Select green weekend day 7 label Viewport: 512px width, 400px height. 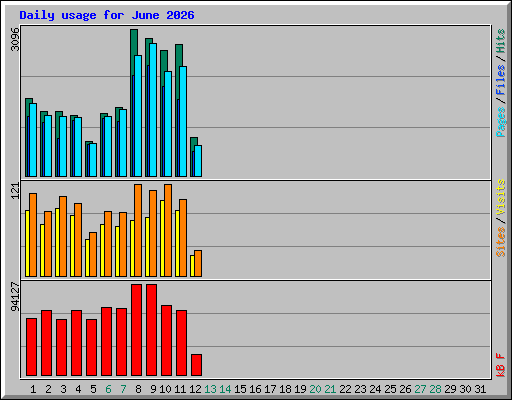pos(123,389)
